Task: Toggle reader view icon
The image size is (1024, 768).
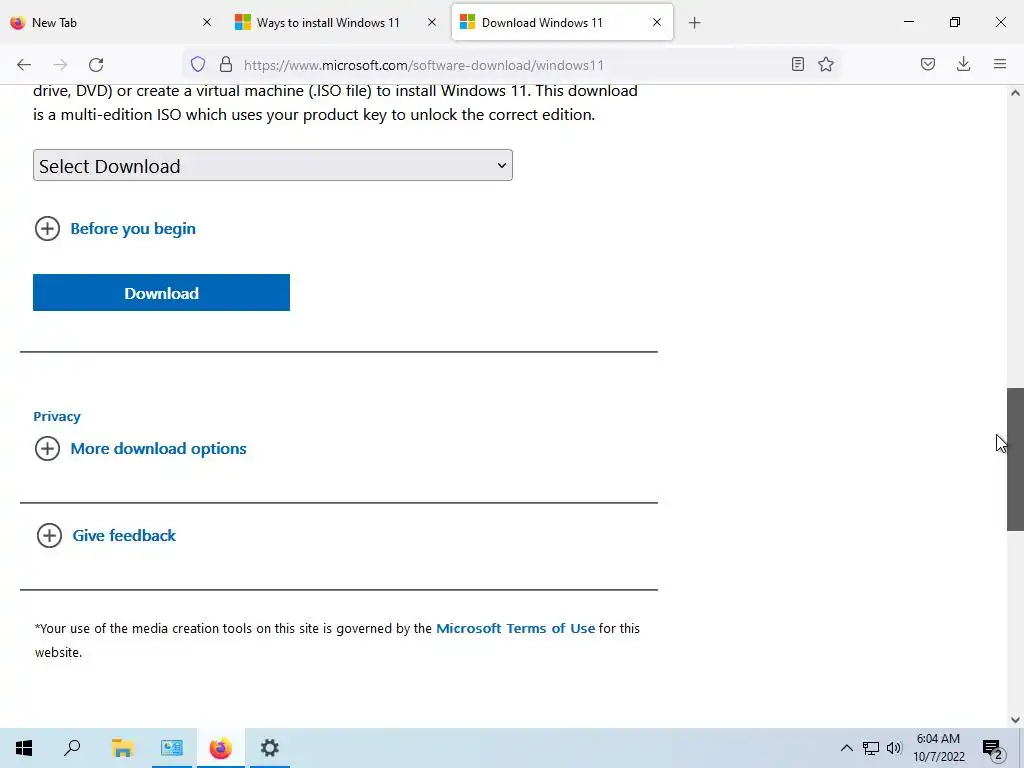Action: (797, 64)
